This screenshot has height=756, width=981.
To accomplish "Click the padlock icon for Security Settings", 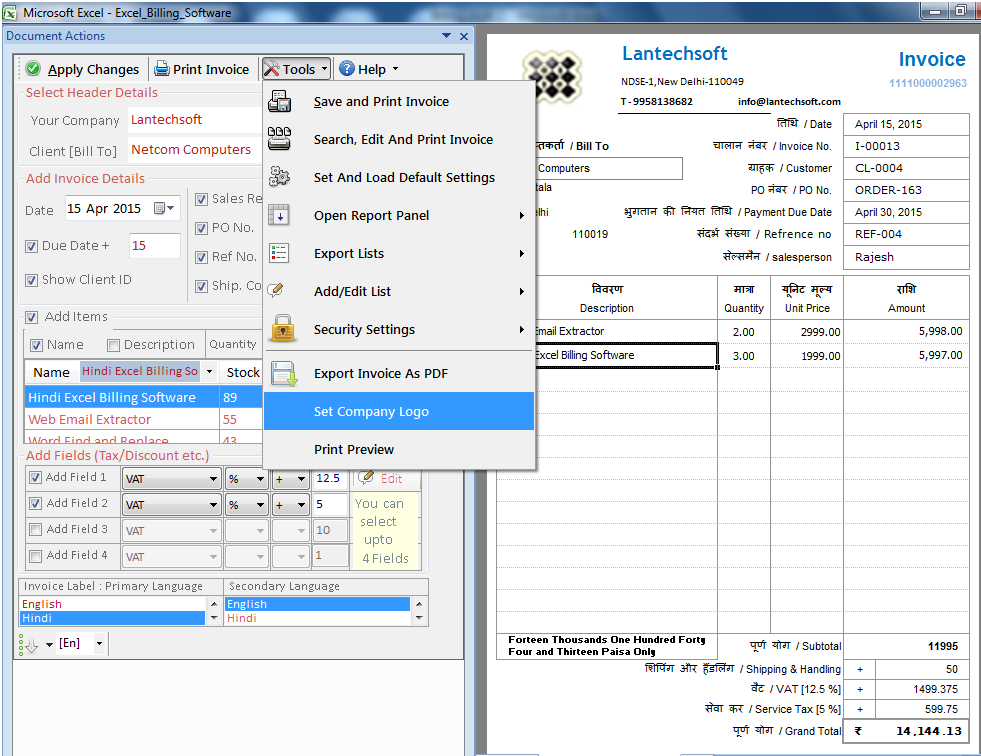I will 283,329.
